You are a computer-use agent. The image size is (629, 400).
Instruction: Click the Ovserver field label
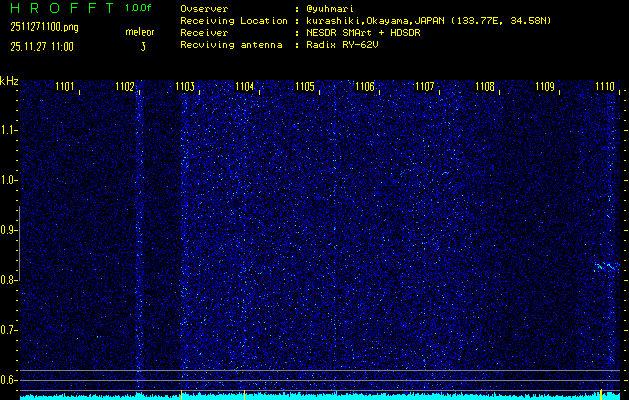point(204,9)
